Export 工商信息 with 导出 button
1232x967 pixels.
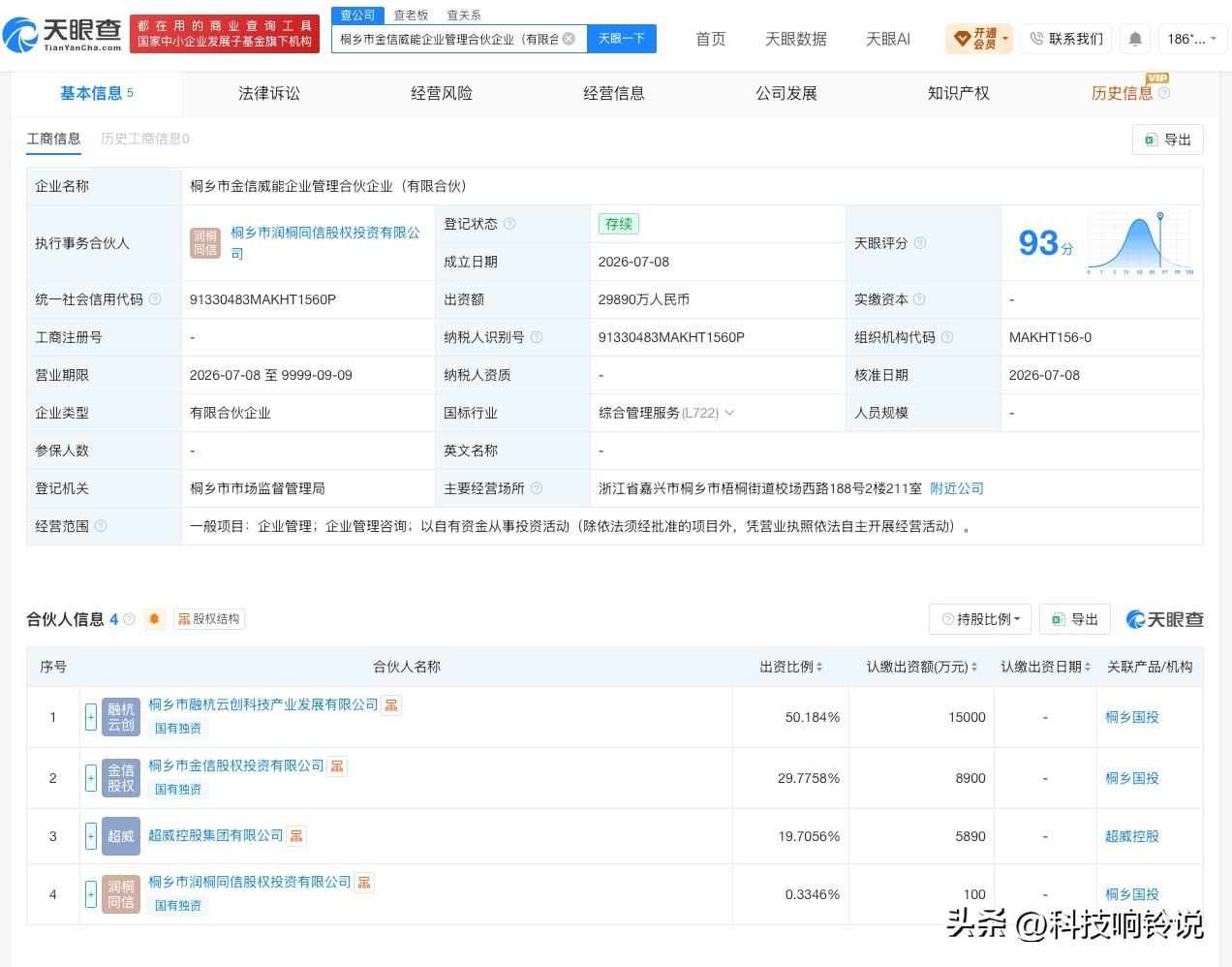(1168, 140)
